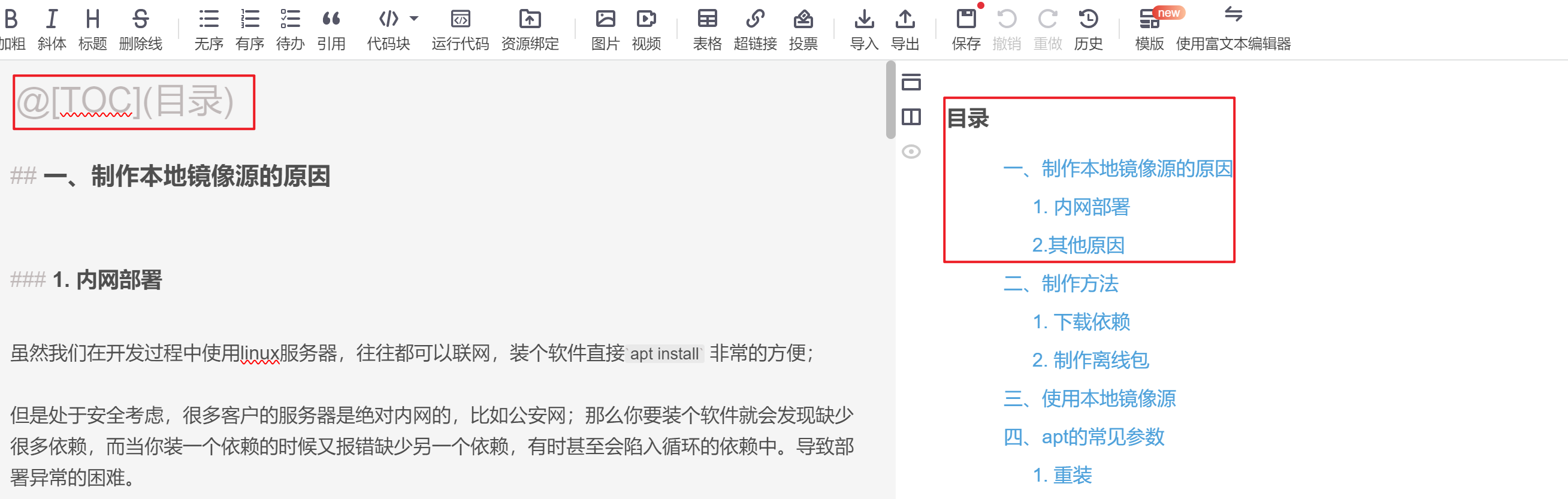Add a poll (投票)

803,29
